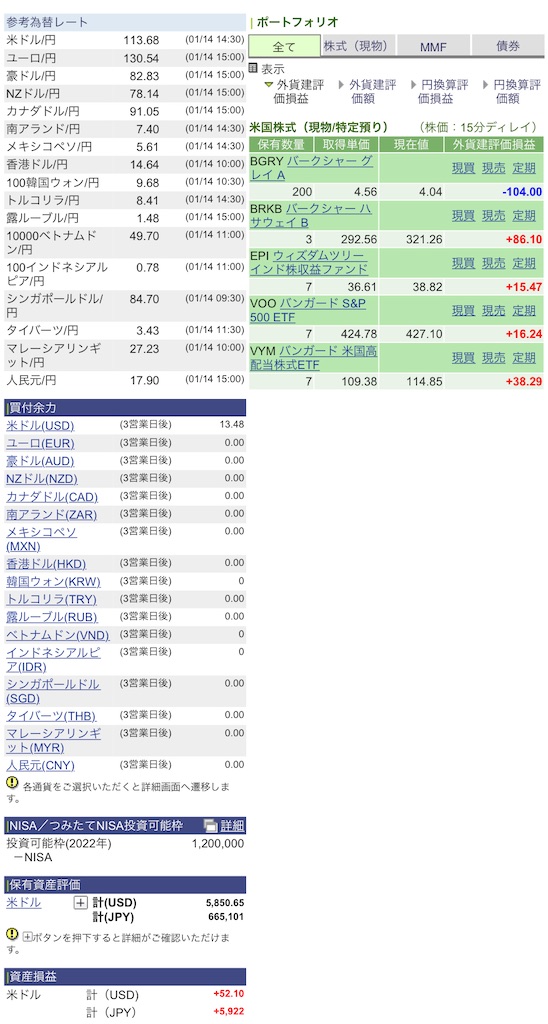
Task: Open ユーロ(EUR) buying power details
Action: coord(40,443)
